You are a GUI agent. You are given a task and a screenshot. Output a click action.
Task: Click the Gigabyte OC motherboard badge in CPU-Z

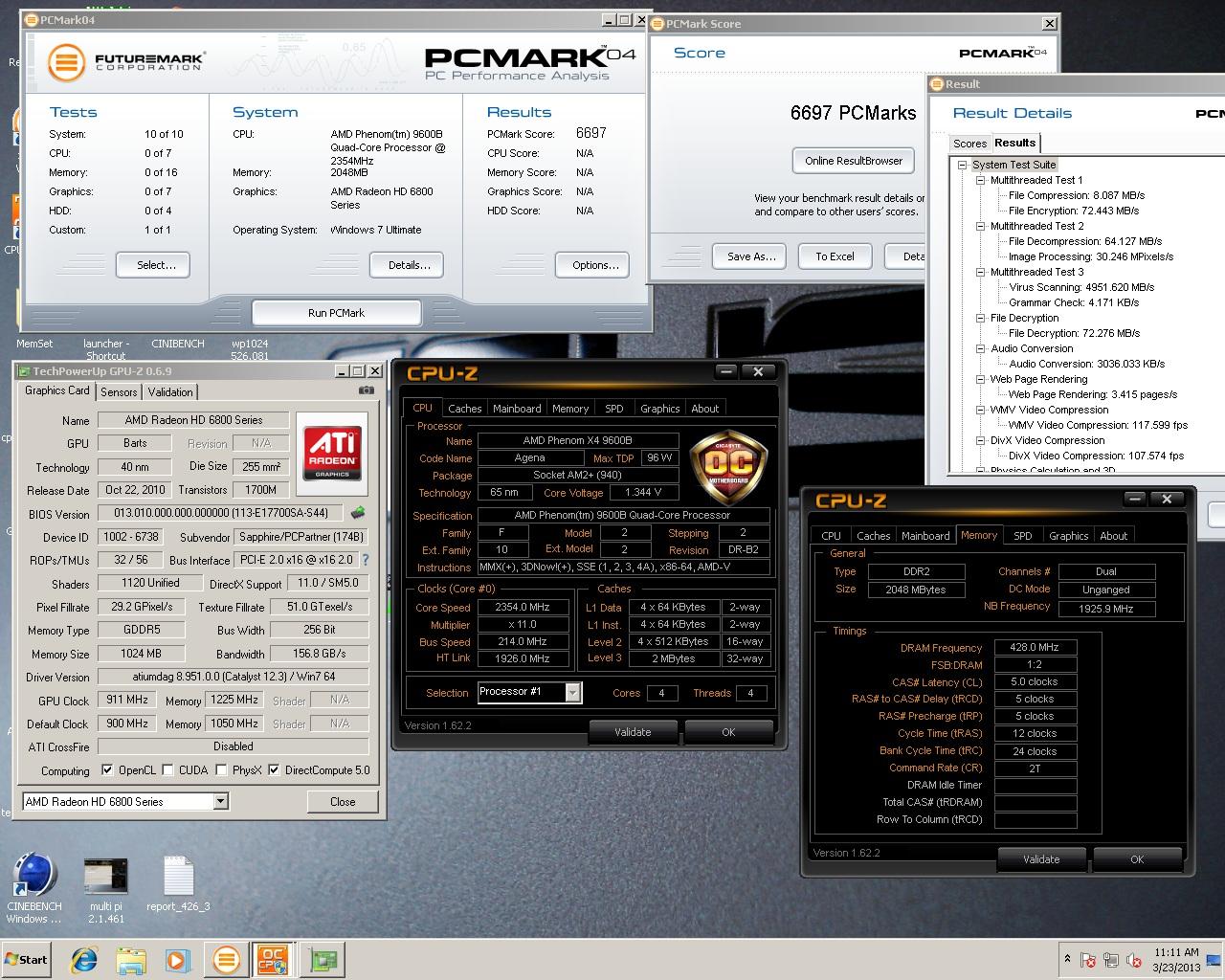[729, 467]
